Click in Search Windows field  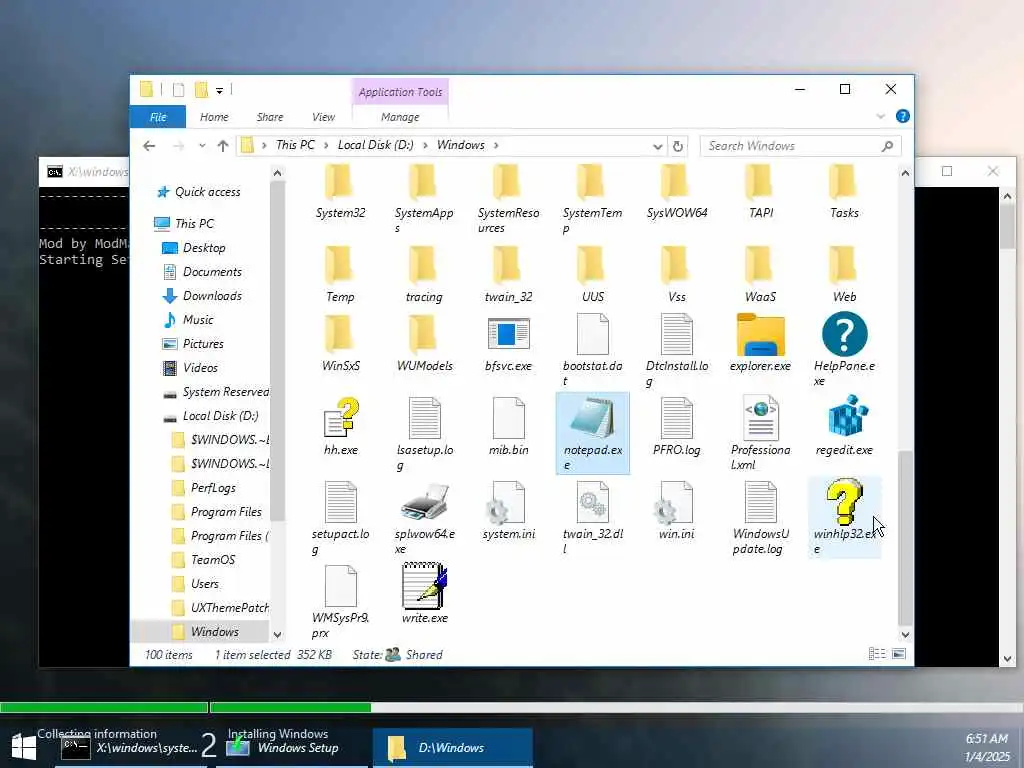click(x=801, y=146)
